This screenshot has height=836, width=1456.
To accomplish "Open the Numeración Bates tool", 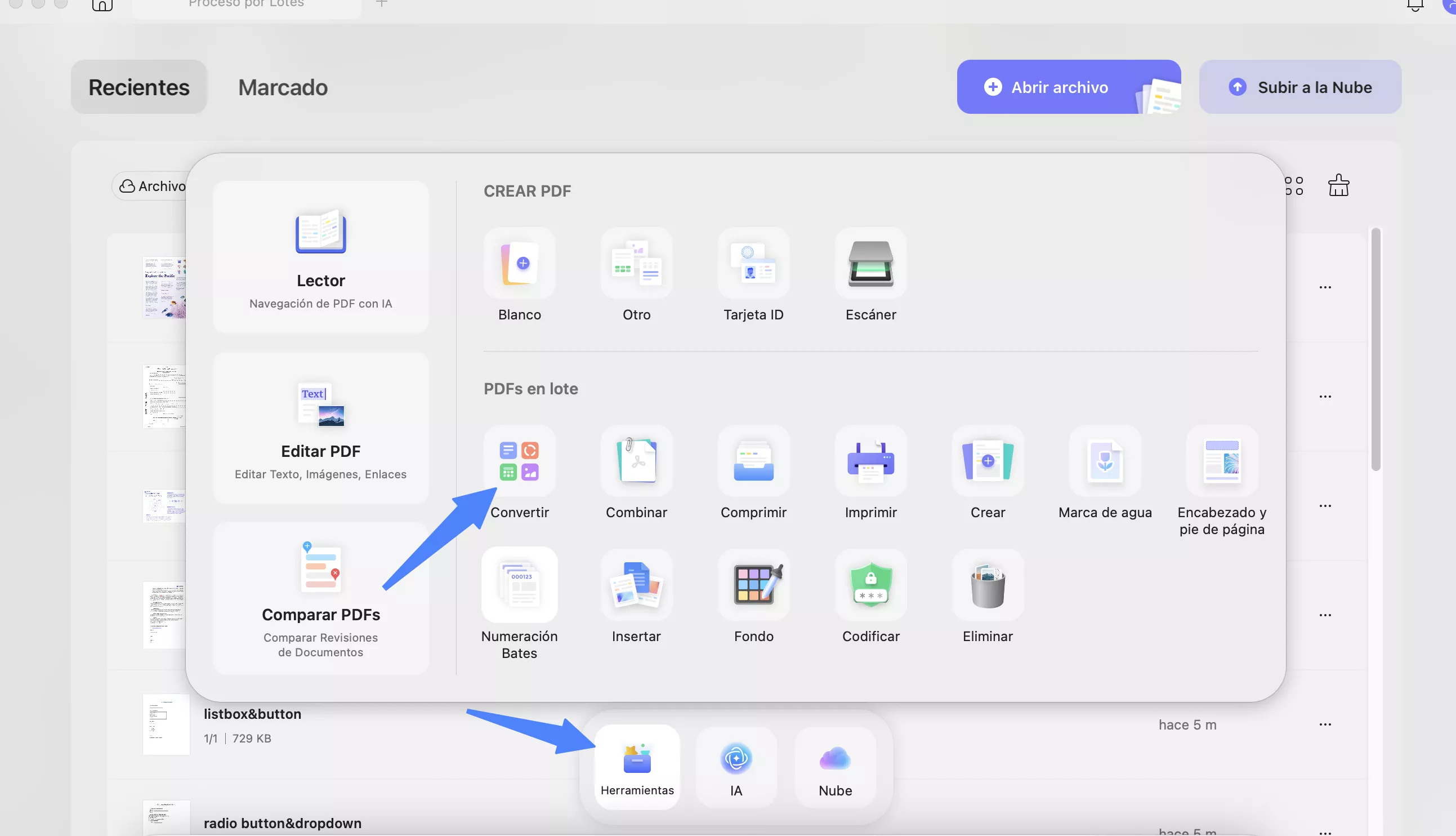I will click(519, 586).
